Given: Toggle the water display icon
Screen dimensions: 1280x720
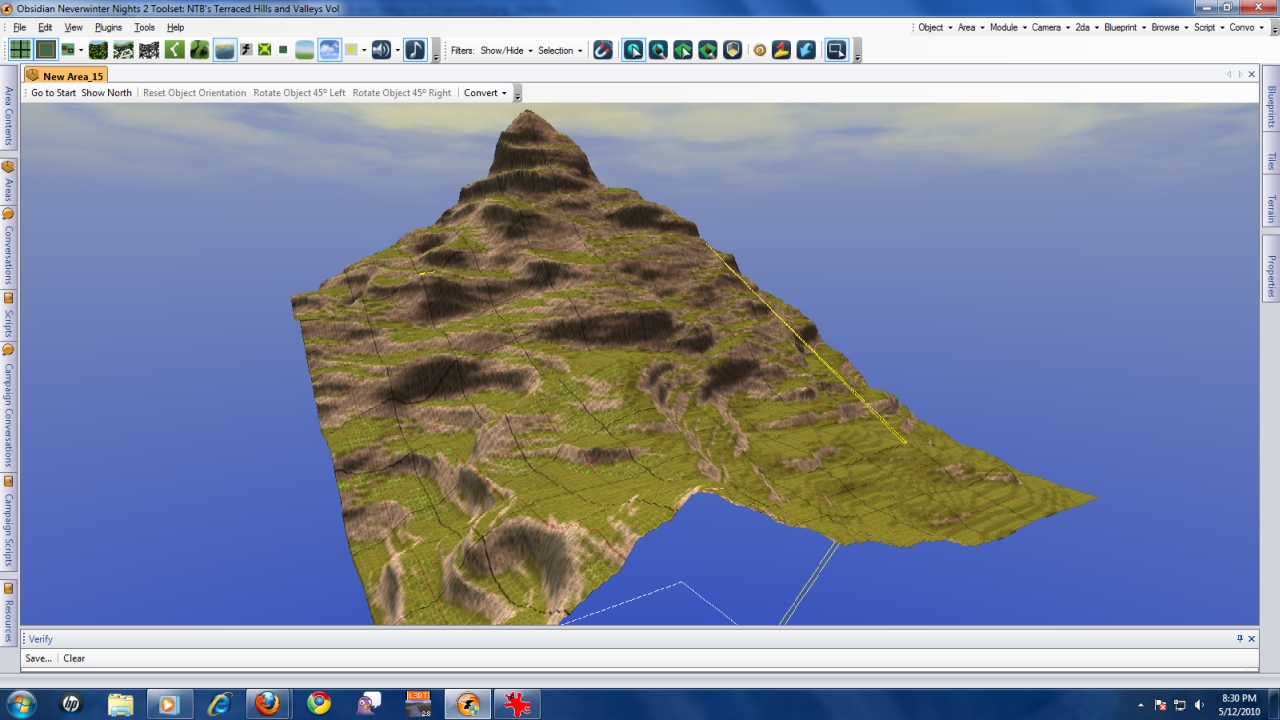Looking at the screenshot, I should click(x=225, y=50).
